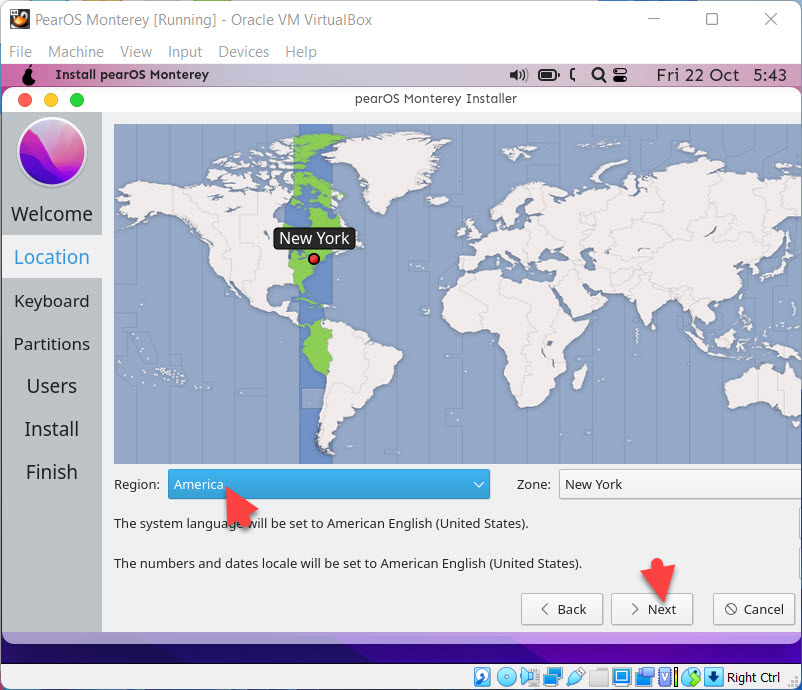Open the Region dropdown showing America
The image size is (802, 690).
[328, 484]
